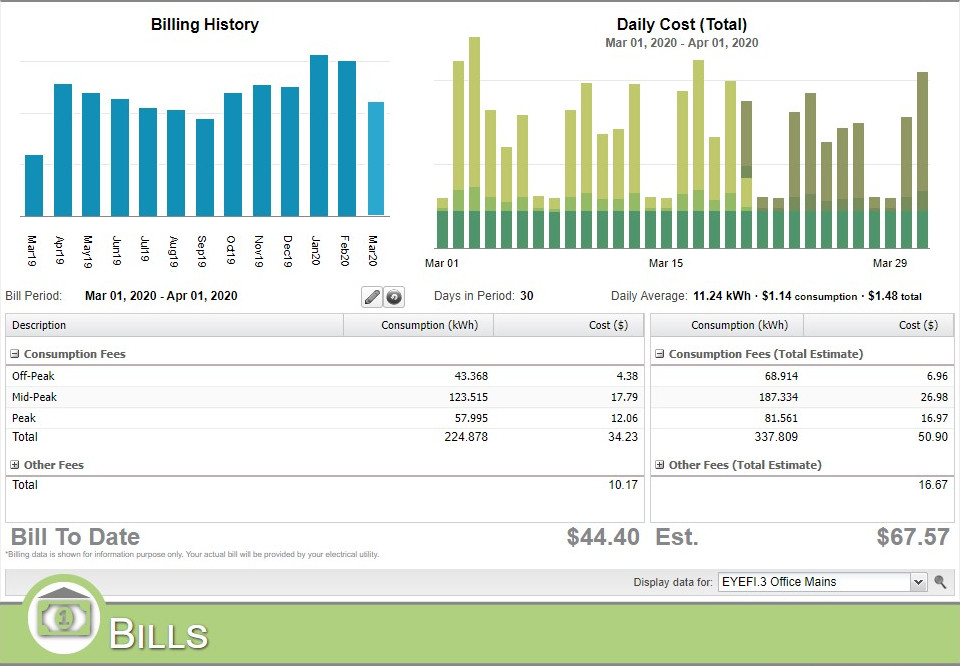
Task: Click the last daily cost bar on the right
Action: 922,160
